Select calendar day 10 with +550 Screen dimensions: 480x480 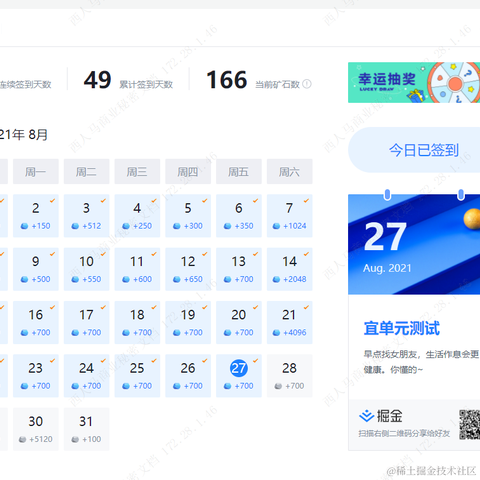tap(86, 269)
